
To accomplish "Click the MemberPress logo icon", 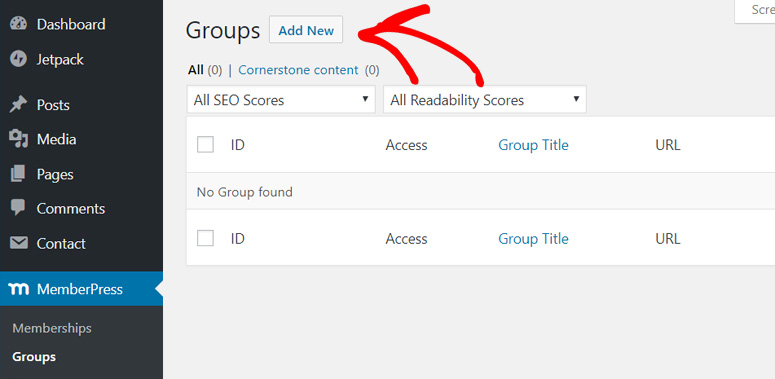I will pyautogui.click(x=18, y=290).
